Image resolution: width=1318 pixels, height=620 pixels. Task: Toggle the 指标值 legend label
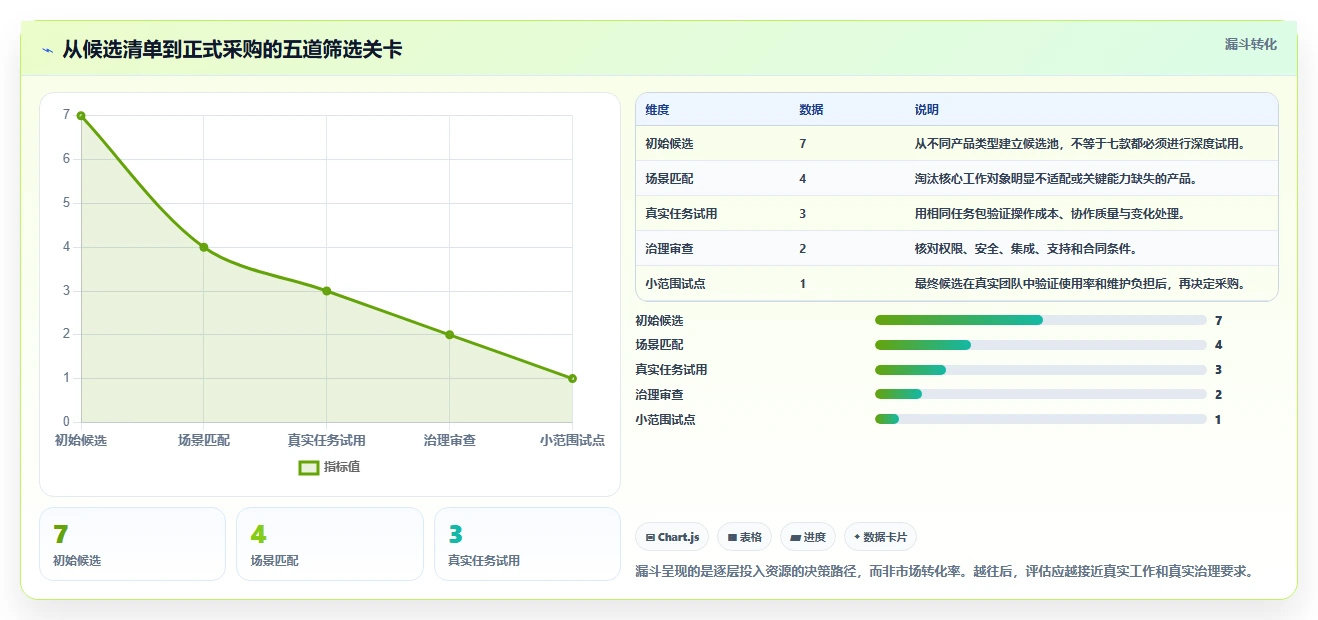342,467
